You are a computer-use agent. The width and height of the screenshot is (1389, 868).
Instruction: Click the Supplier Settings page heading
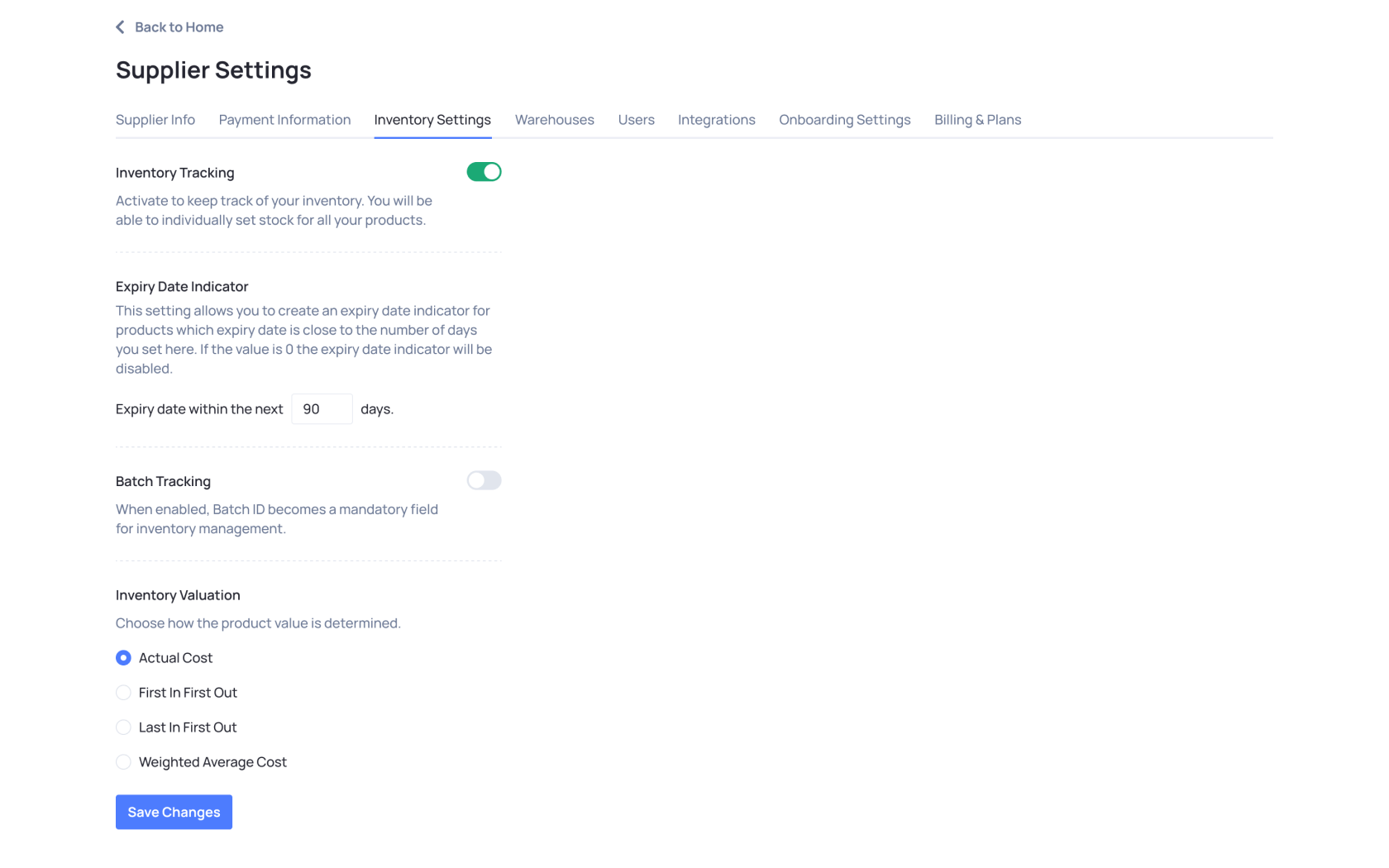[213, 70]
